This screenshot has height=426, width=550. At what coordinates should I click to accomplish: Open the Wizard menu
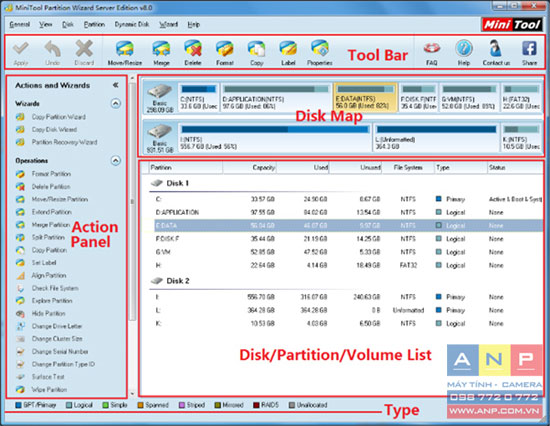pos(168,24)
